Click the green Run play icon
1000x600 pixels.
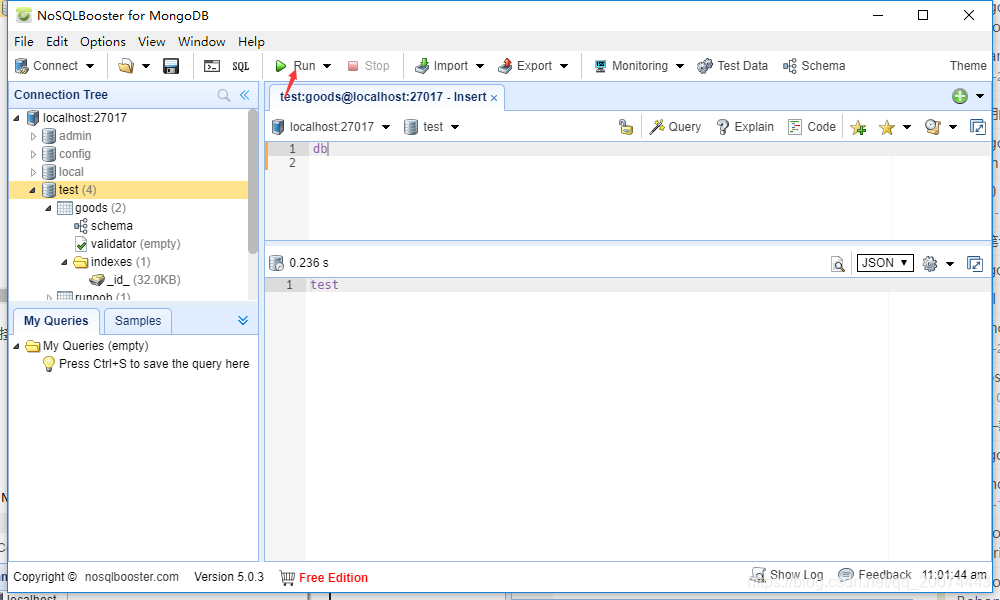point(281,66)
